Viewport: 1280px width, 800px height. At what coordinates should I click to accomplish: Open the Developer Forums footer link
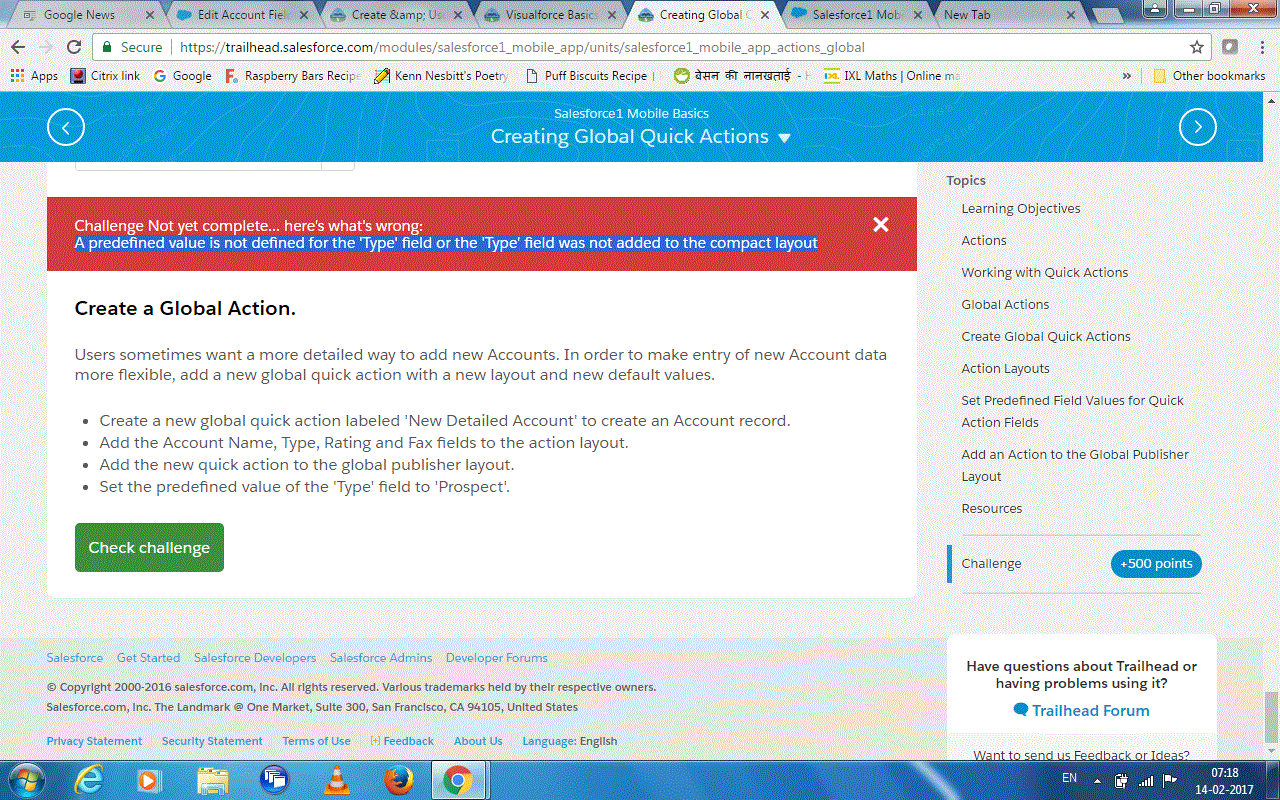click(x=497, y=658)
